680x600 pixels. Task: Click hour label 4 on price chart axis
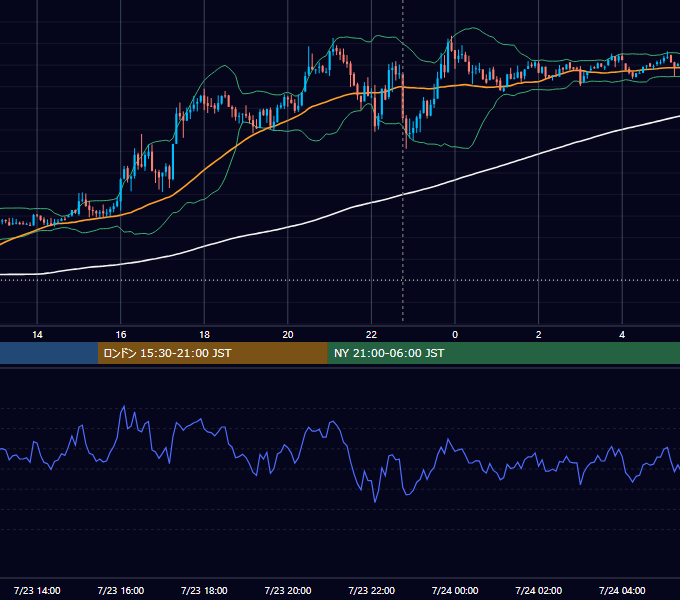pos(622,335)
